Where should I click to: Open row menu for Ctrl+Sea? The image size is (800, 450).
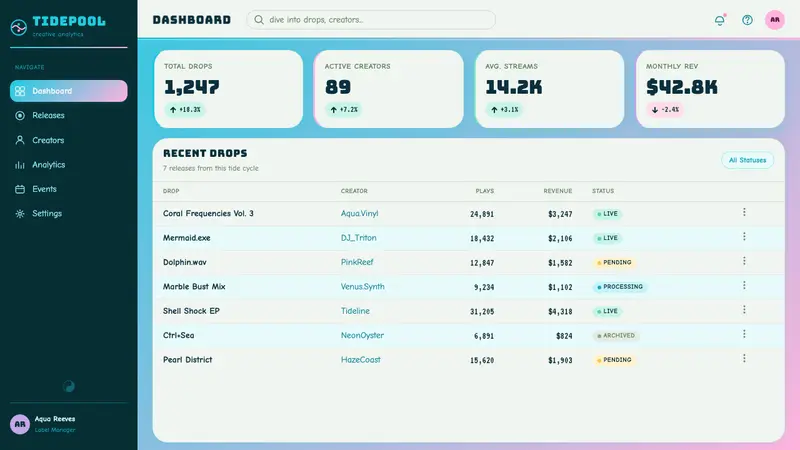pyautogui.click(x=744, y=334)
